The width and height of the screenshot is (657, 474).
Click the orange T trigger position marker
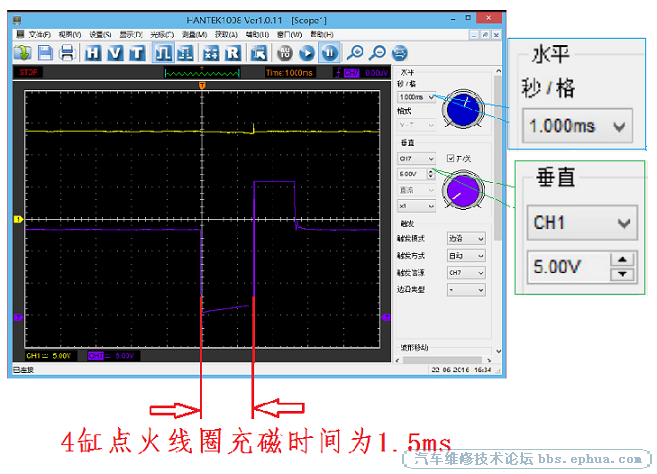(202, 85)
